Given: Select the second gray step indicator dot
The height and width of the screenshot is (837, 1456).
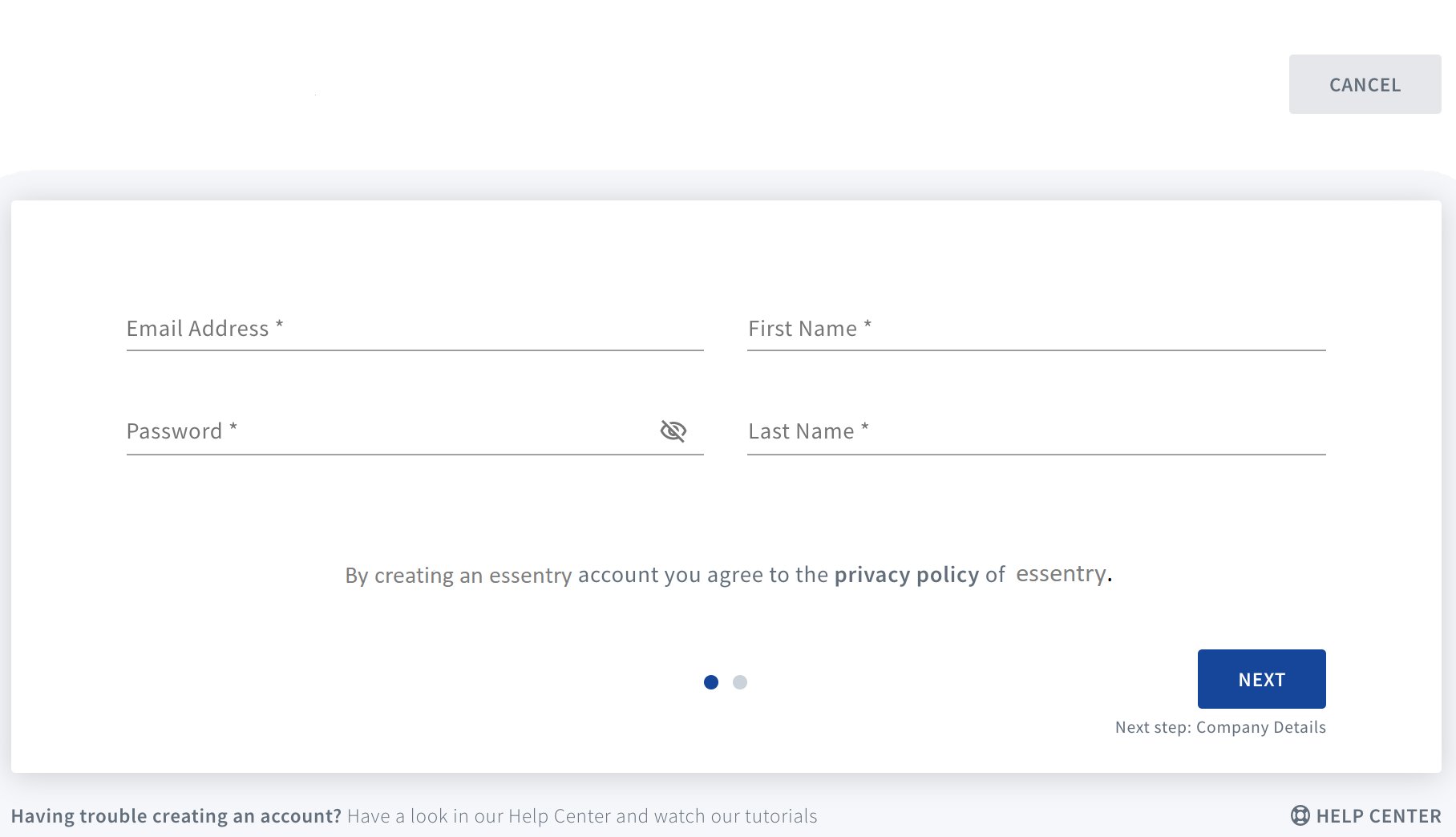Looking at the screenshot, I should (740, 682).
